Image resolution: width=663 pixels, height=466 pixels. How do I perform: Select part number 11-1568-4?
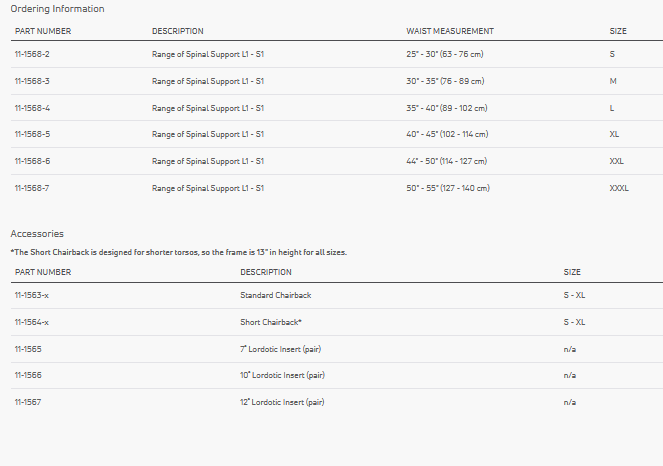click(x=33, y=108)
